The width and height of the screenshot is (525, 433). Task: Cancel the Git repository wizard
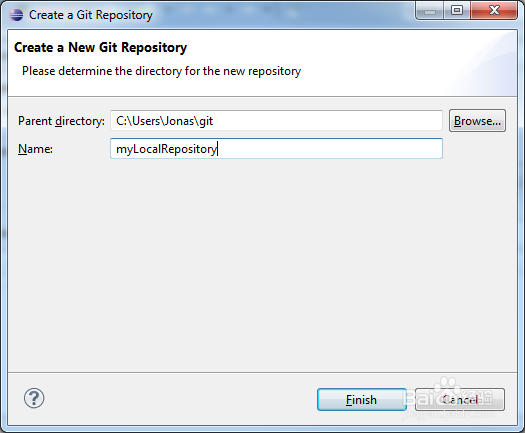pos(460,400)
